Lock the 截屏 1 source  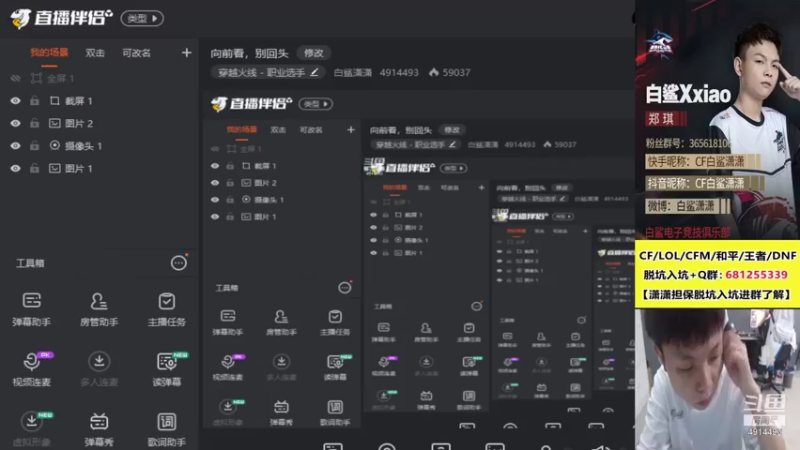click(34, 101)
